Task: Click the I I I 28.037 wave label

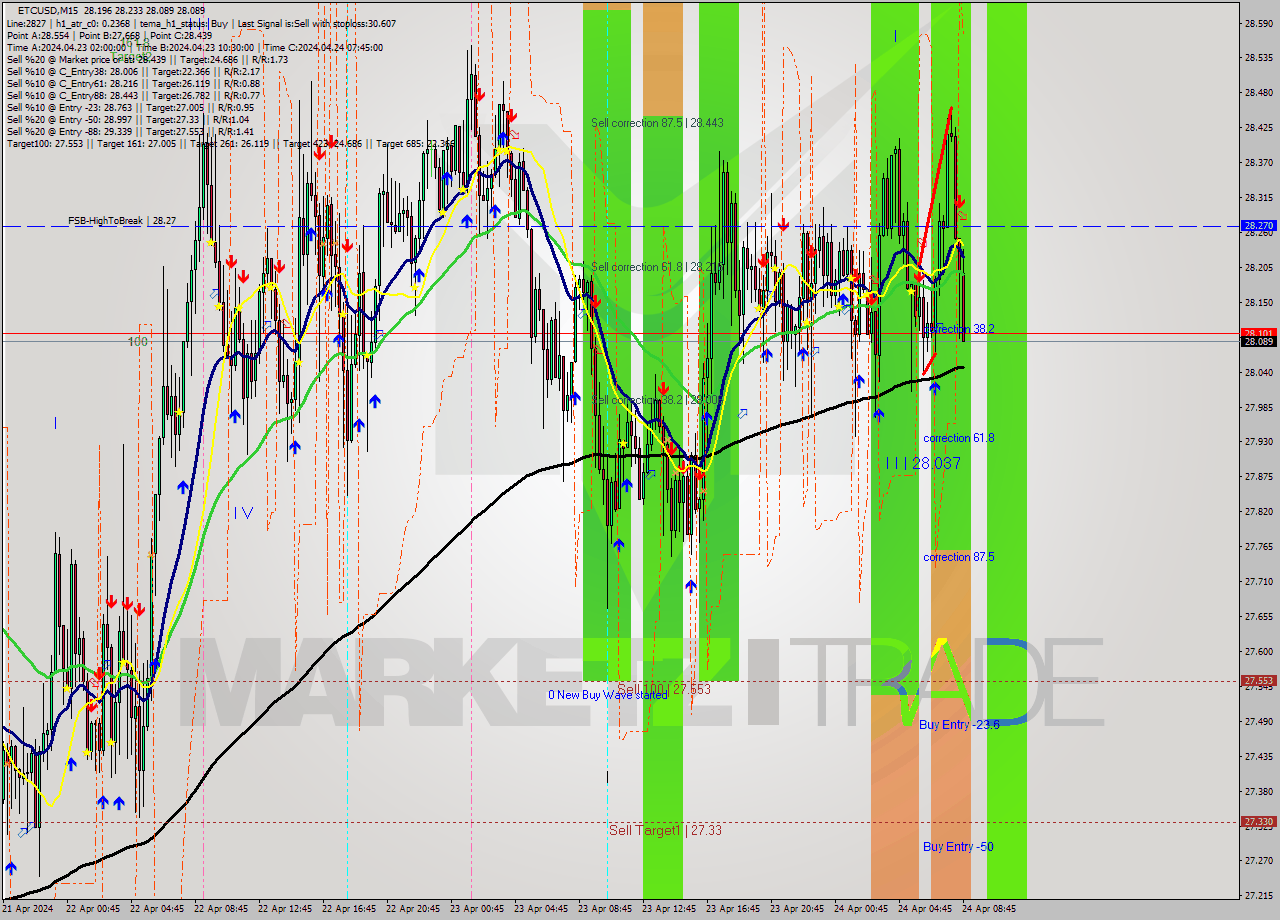Action: click(923, 464)
